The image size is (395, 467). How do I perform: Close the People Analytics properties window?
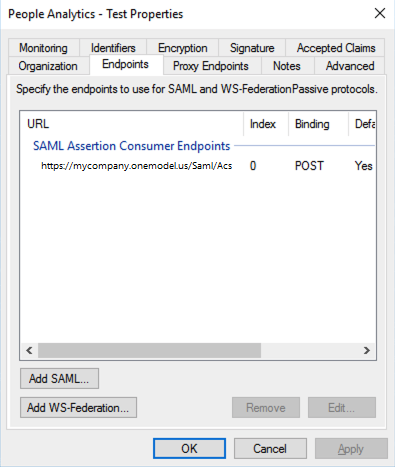(x=380, y=14)
